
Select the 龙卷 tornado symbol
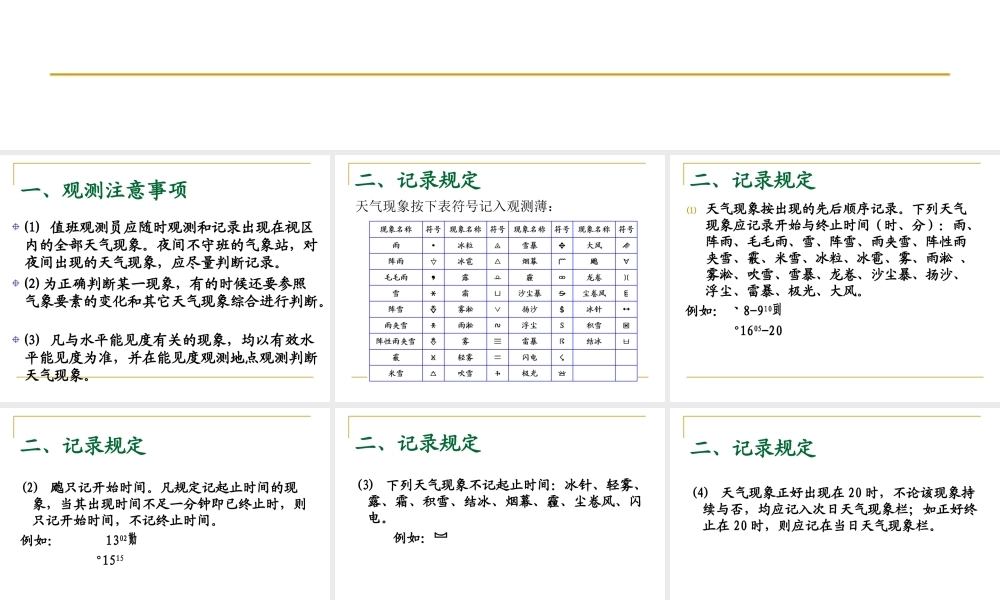click(626, 277)
